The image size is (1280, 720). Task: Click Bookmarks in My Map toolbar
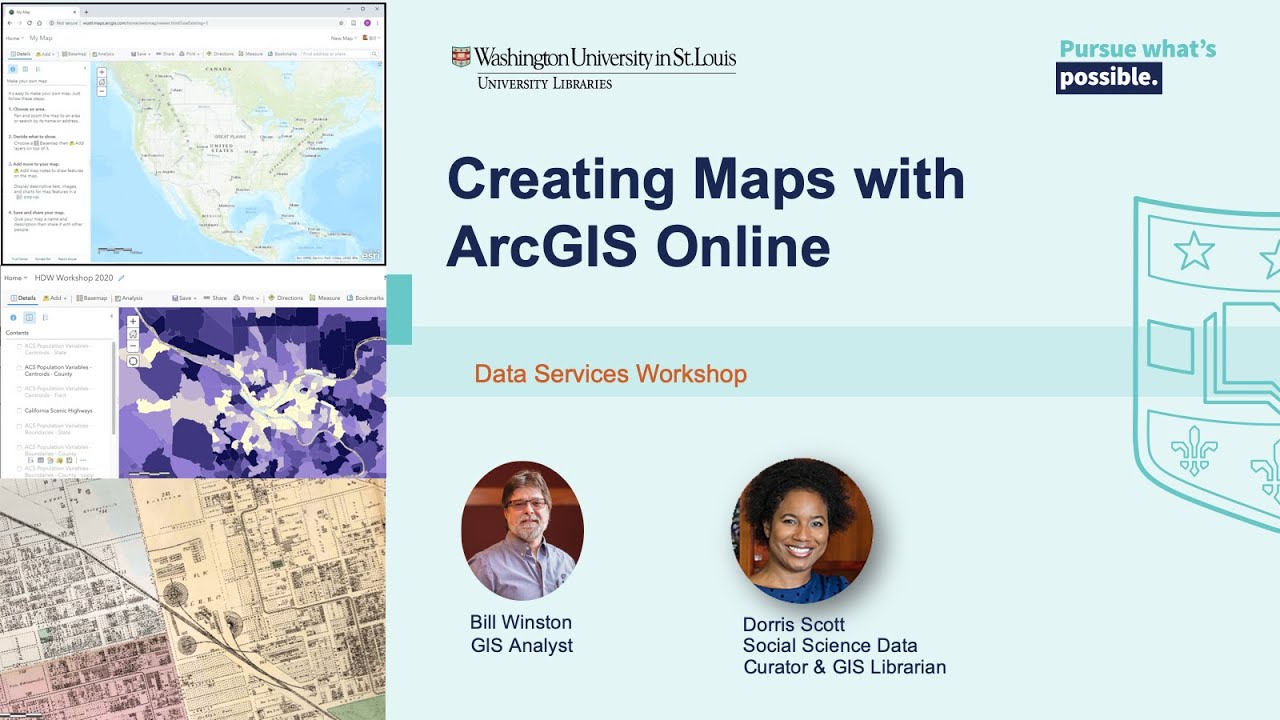[x=282, y=54]
